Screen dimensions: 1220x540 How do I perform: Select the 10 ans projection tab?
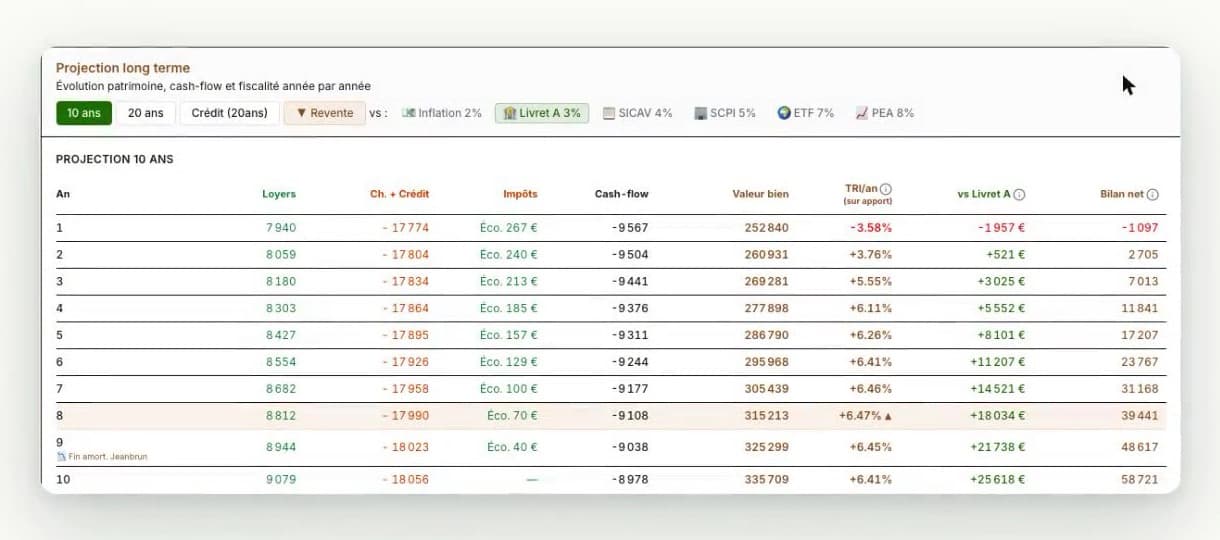click(84, 113)
